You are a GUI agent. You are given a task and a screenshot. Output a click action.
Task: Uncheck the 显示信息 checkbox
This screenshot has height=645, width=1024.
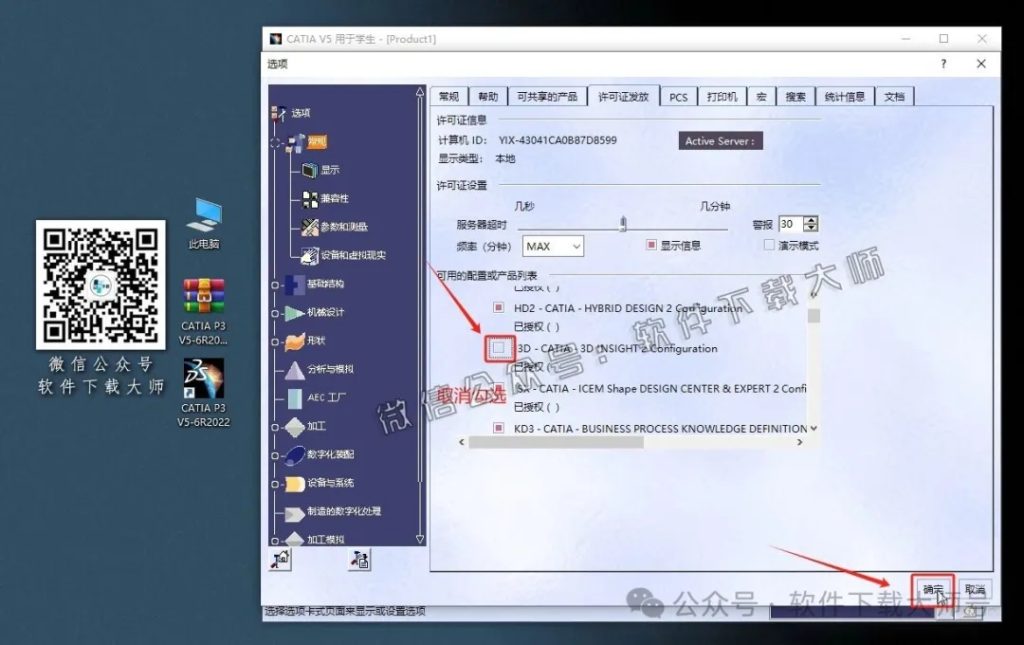click(x=650, y=244)
